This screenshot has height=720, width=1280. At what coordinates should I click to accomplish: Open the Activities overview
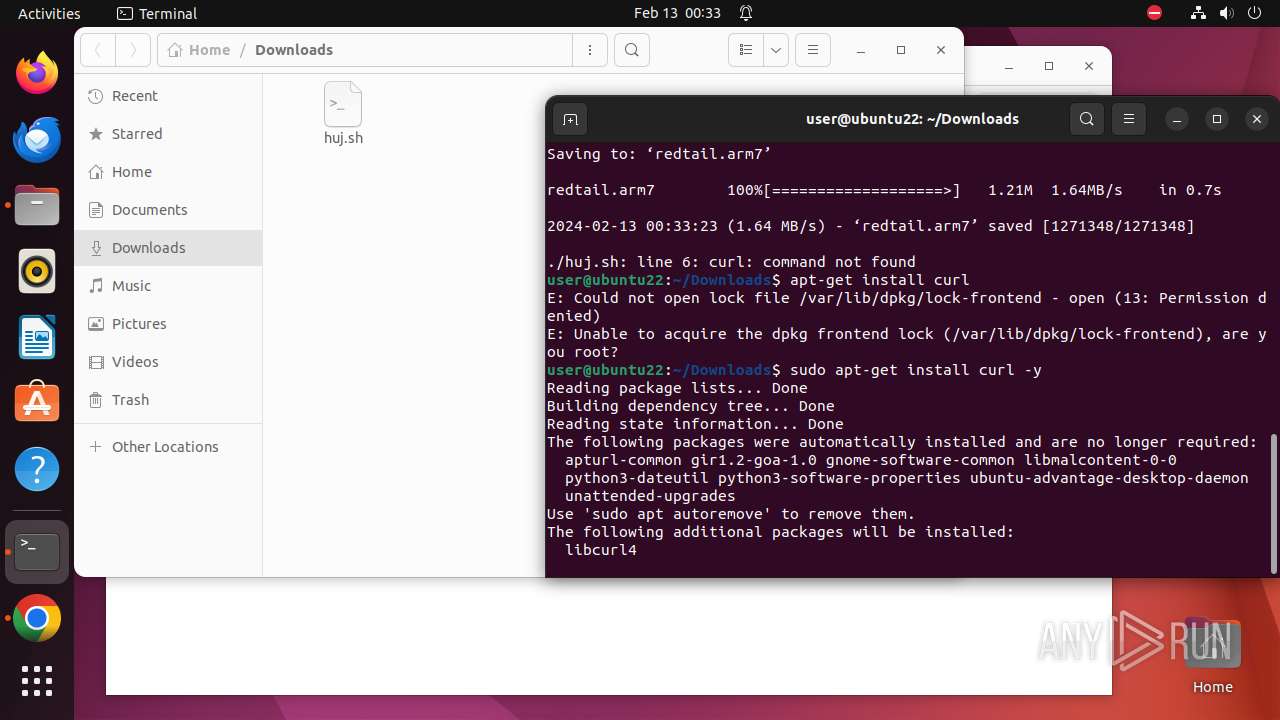(x=49, y=13)
